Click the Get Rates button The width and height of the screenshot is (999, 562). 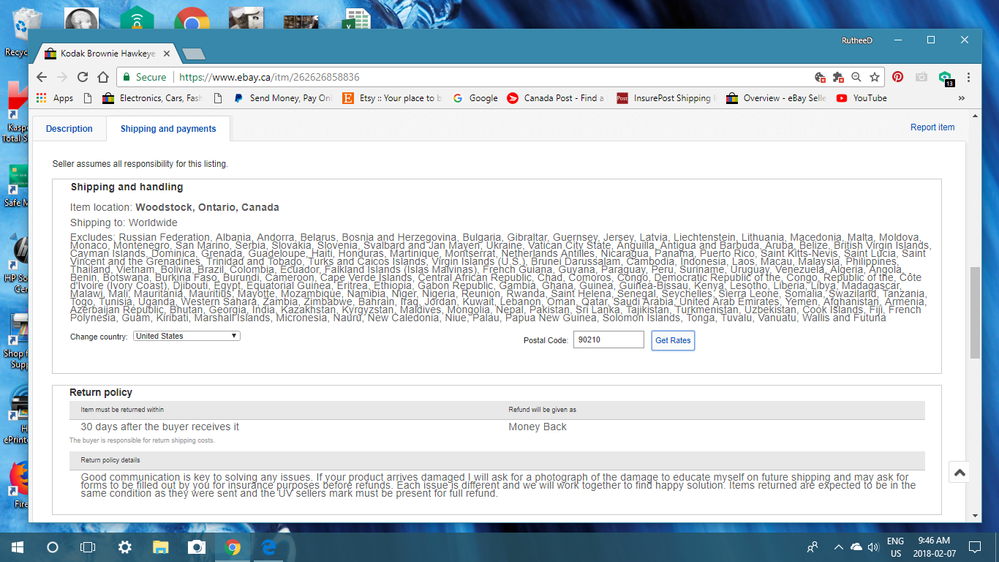(673, 340)
